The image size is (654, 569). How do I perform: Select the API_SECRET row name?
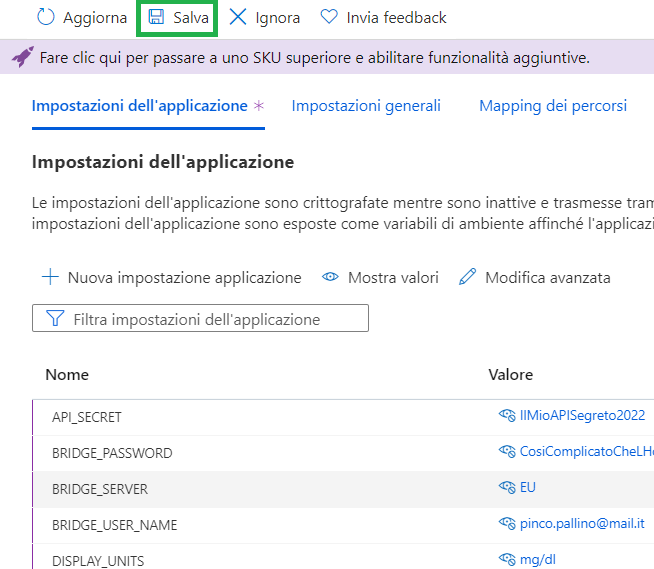pos(87,417)
